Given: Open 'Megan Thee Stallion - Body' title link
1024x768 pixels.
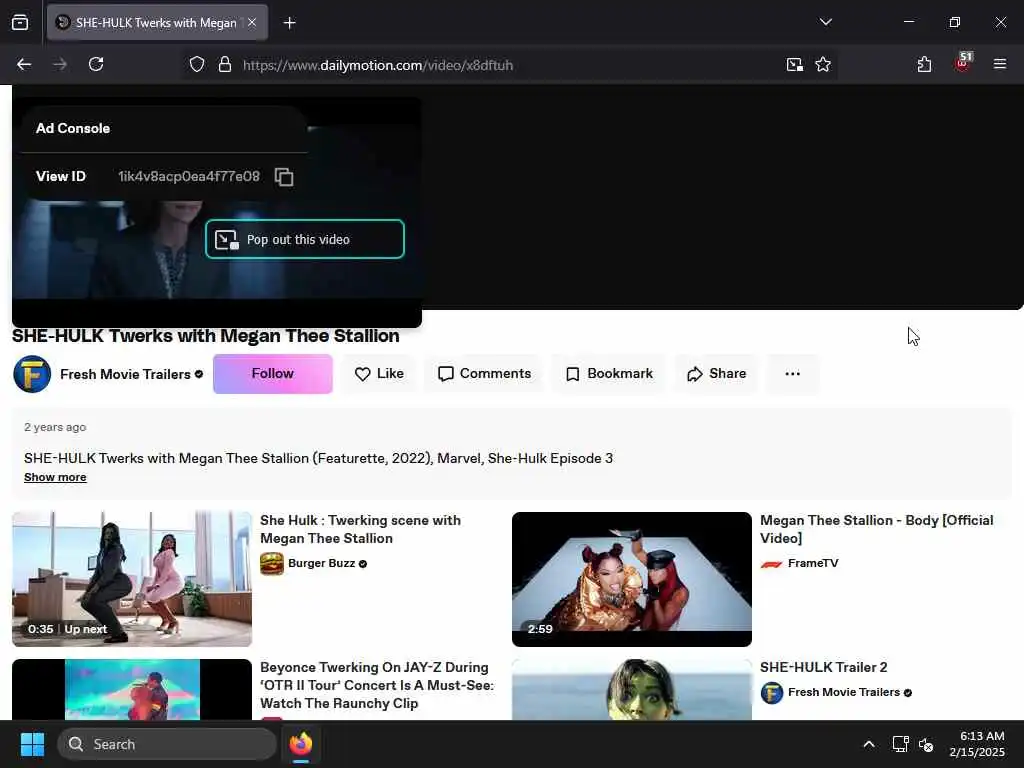Looking at the screenshot, I should tap(876, 529).
